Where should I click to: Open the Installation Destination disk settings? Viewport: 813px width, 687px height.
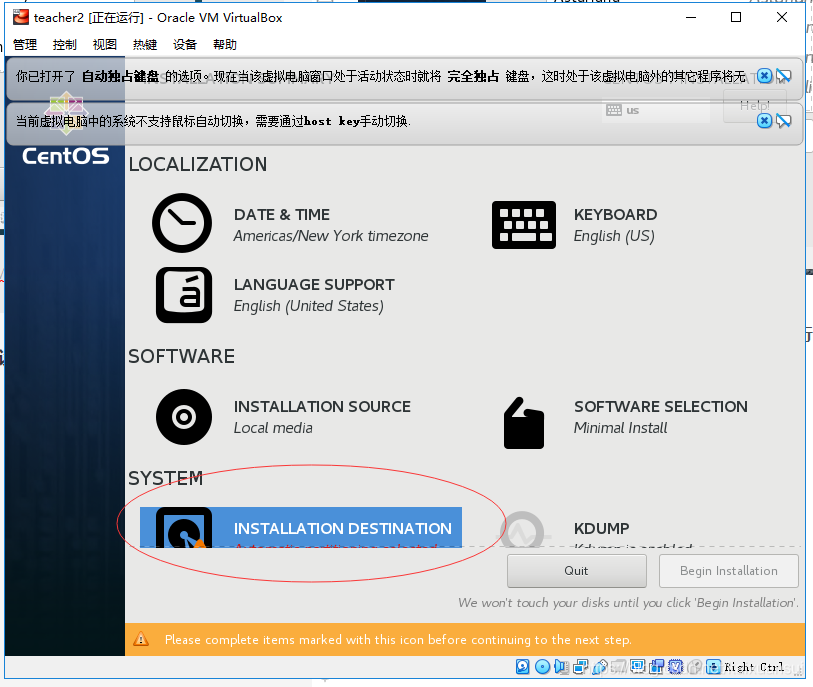tap(301, 527)
